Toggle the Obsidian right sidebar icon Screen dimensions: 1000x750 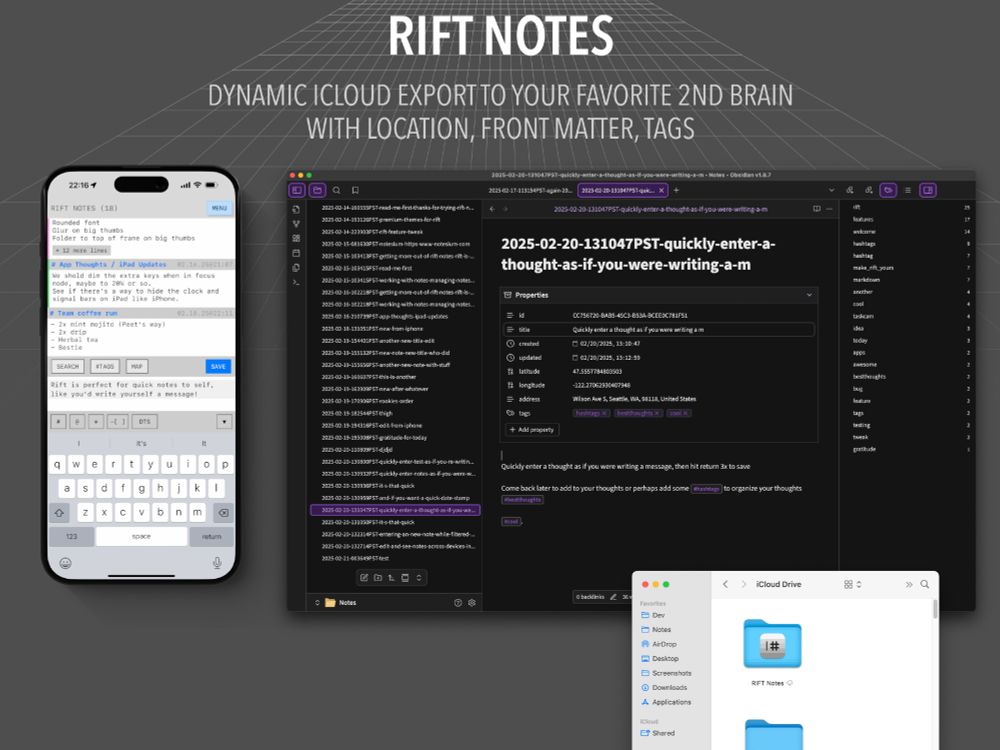point(928,190)
